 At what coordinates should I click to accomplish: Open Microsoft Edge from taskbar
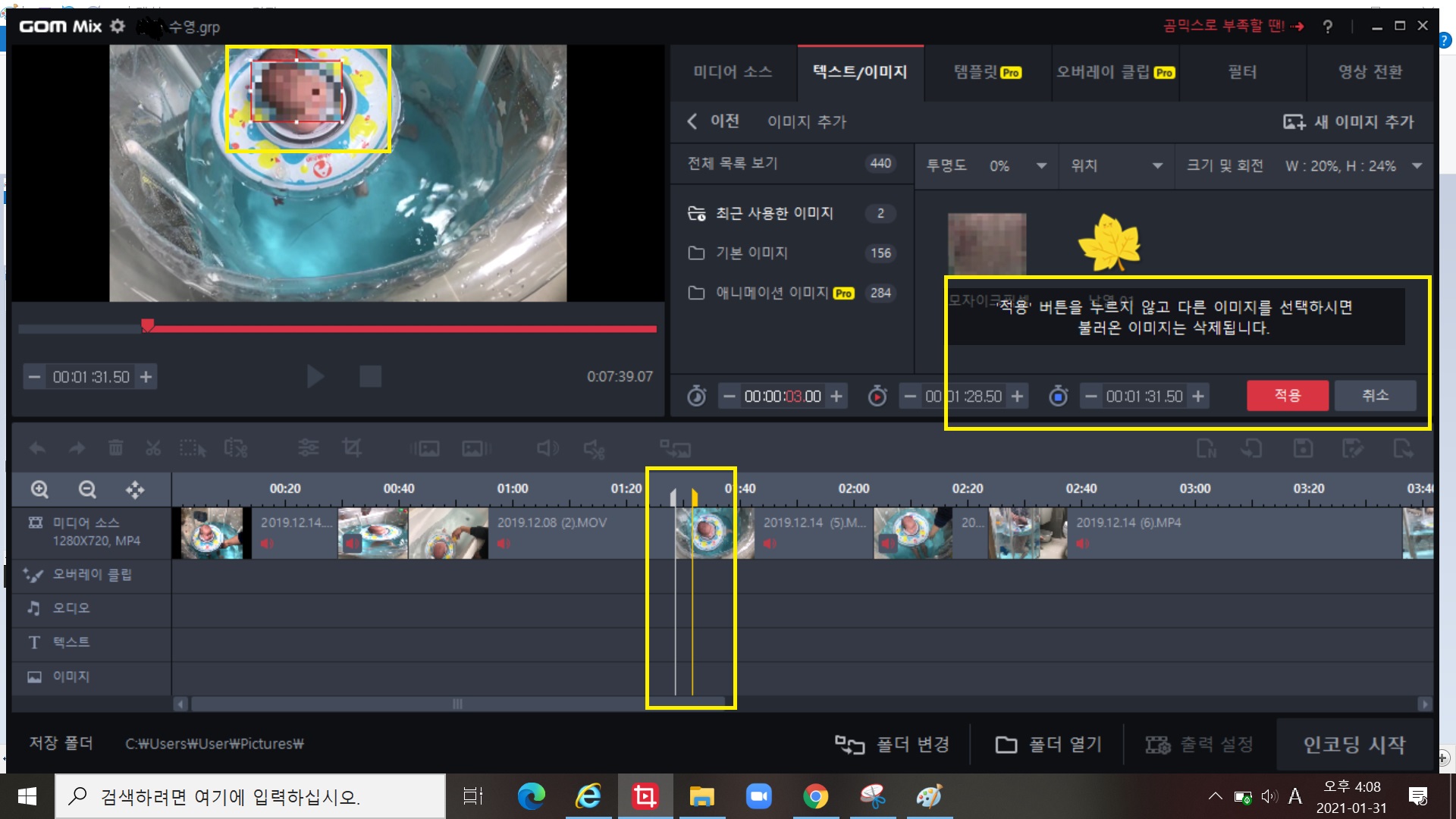[x=531, y=796]
